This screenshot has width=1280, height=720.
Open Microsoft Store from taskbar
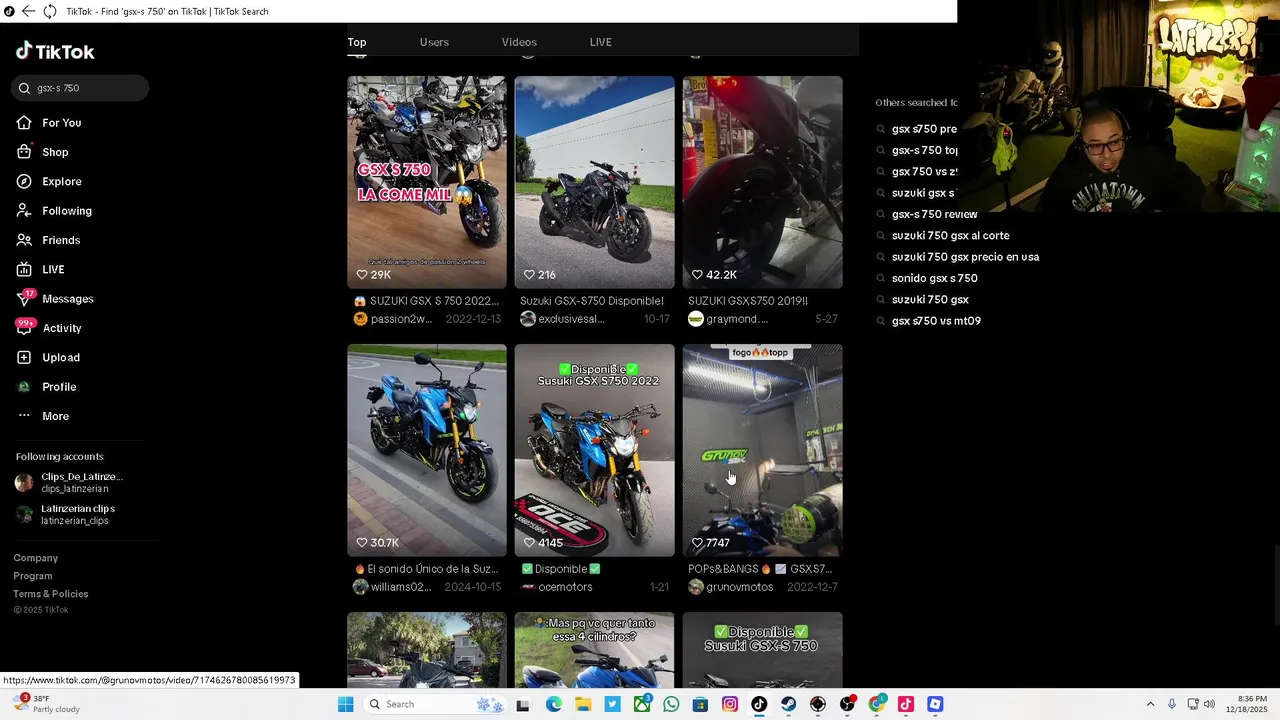point(700,705)
